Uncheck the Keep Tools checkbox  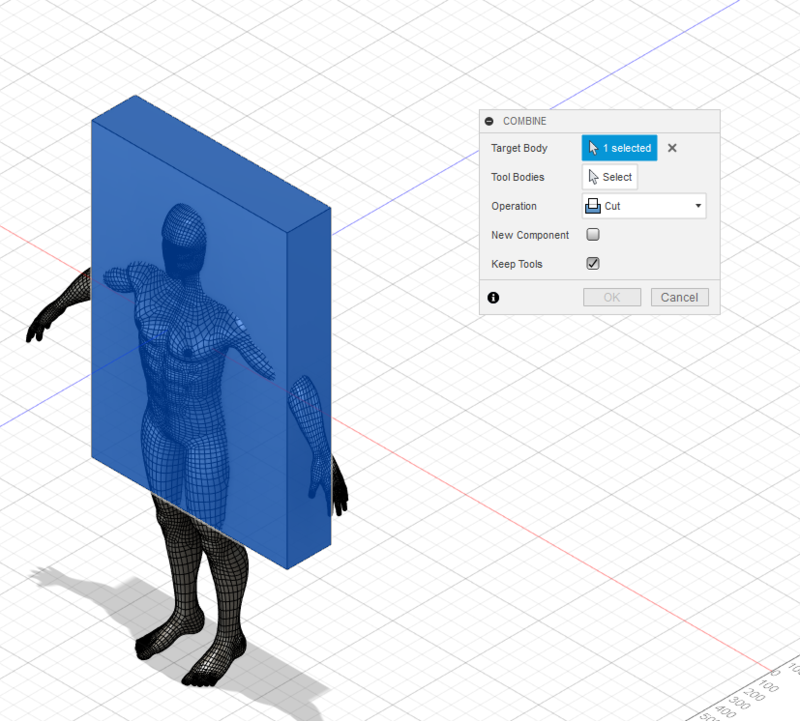593,264
